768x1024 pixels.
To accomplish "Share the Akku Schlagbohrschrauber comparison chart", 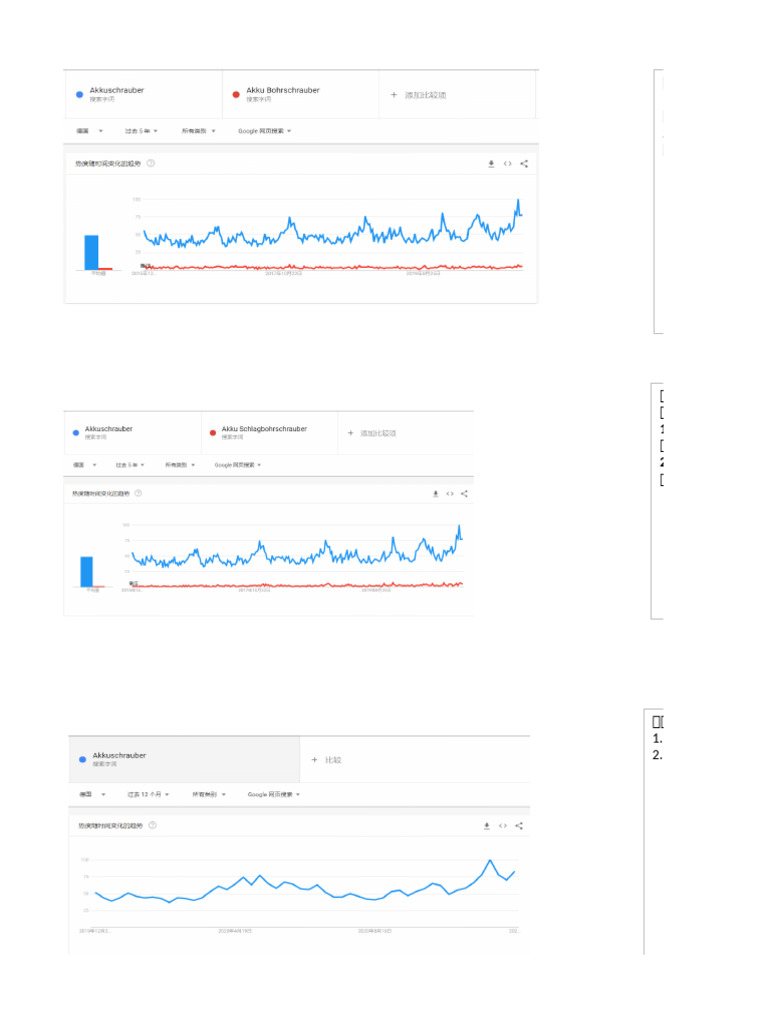I will 464,493.
